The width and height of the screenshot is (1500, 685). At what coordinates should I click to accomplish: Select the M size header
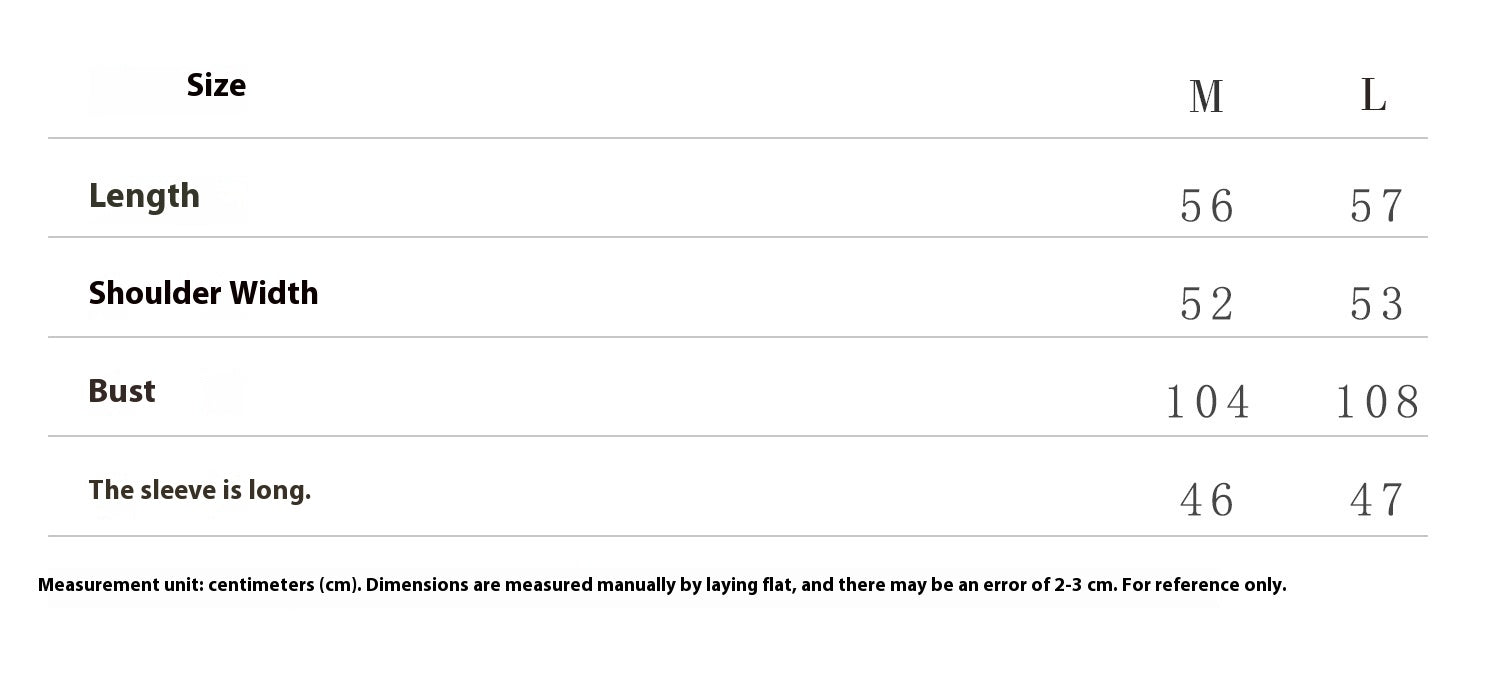click(1206, 97)
